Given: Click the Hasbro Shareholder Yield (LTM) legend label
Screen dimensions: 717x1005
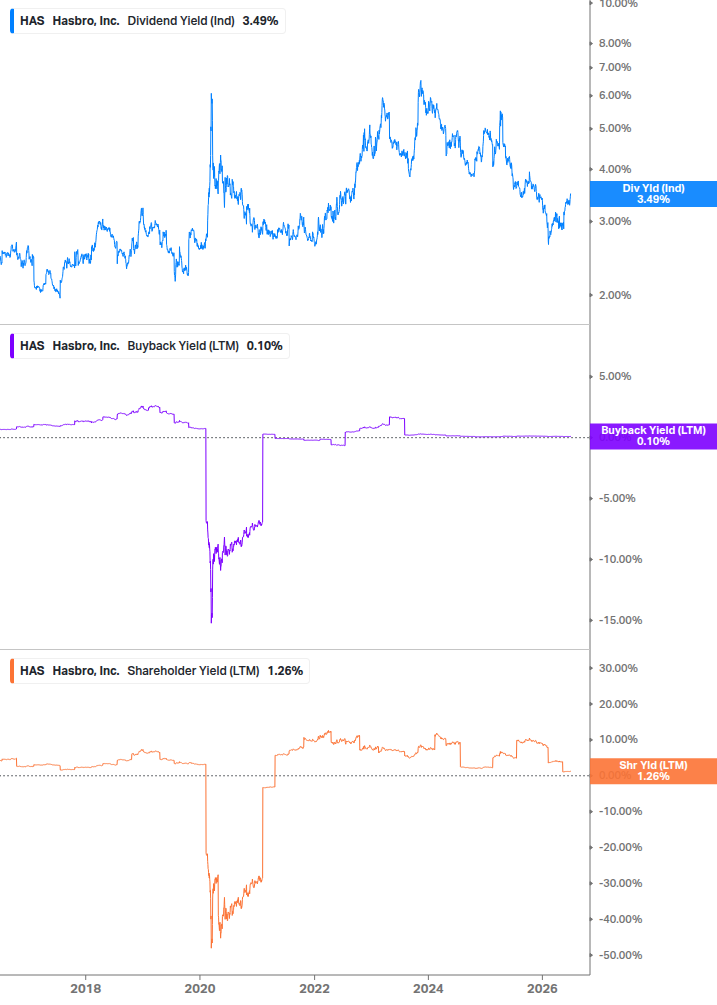Looking at the screenshot, I should pyautogui.click(x=161, y=671).
